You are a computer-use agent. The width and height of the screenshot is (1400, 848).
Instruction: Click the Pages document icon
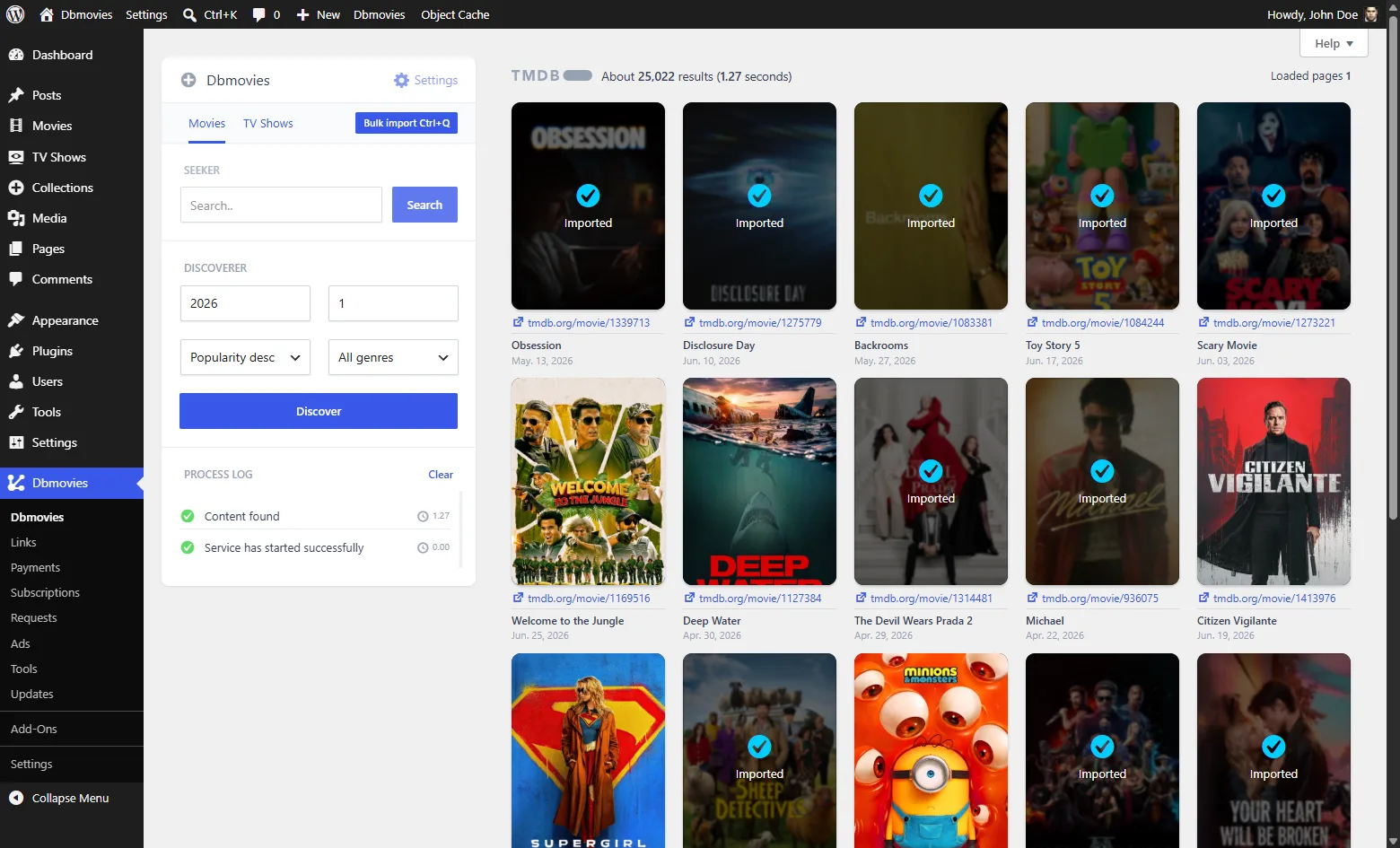tap(16, 249)
